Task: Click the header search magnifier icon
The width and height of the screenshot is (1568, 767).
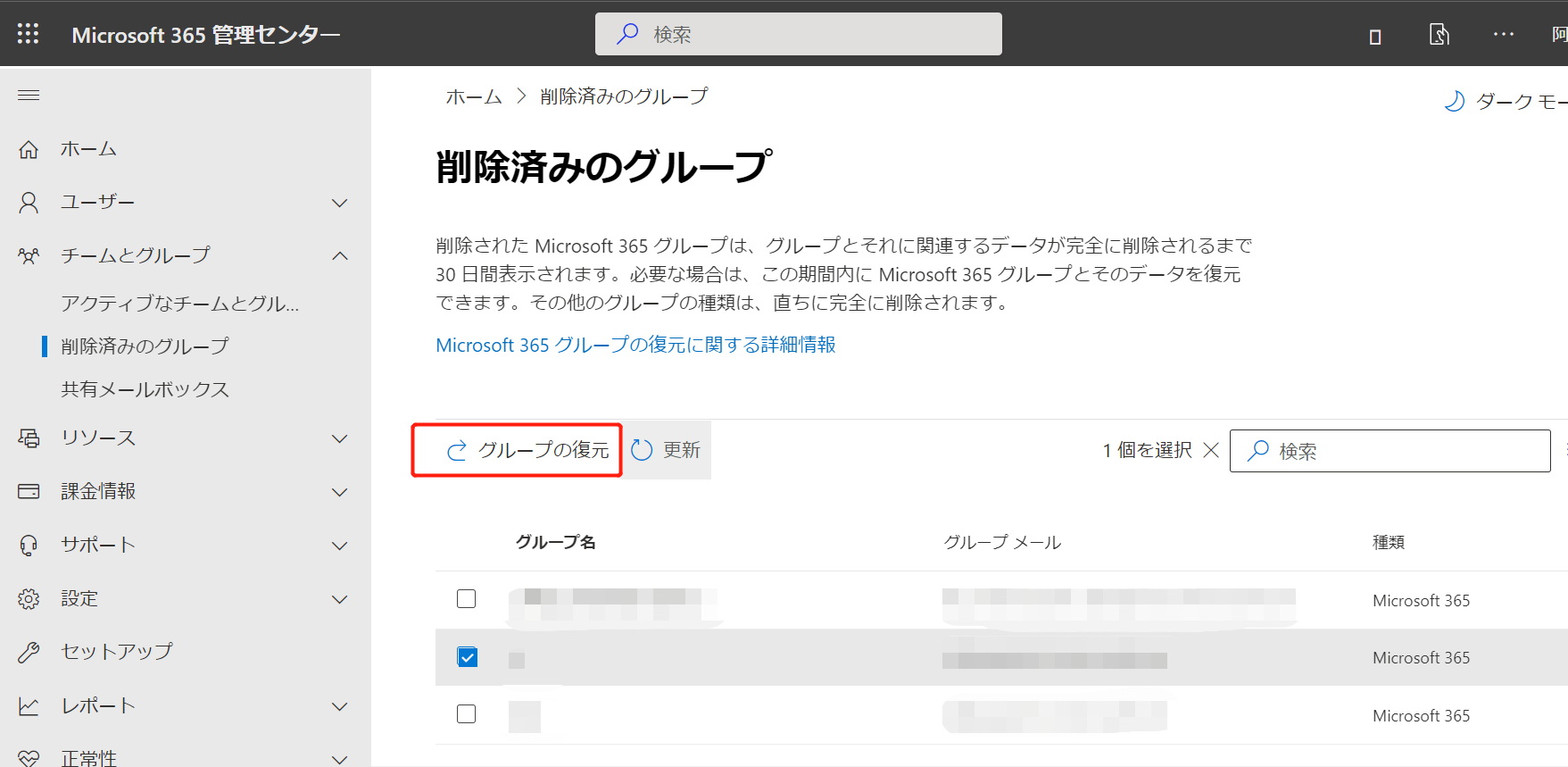Action: click(x=627, y=34)
